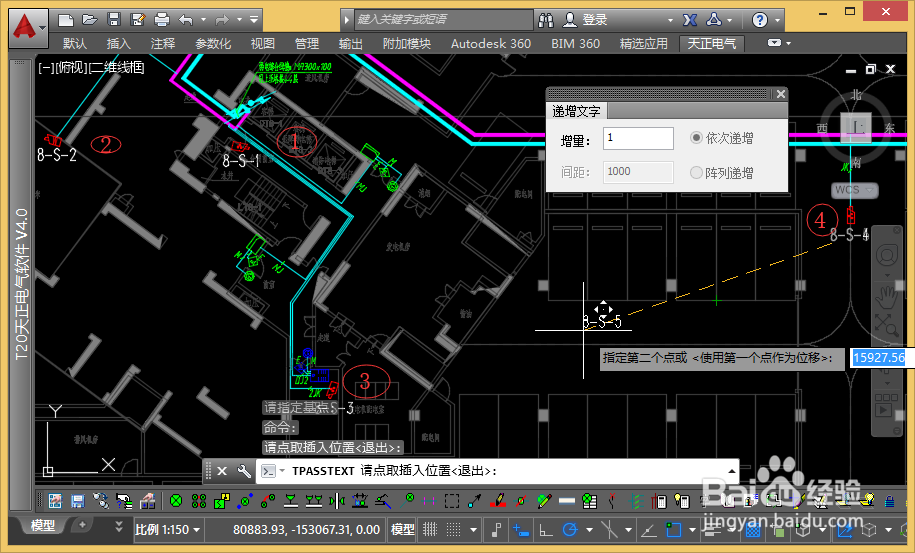The width and height of the screenshot is (915, 553).
Task: Open the WCS coordinate system dropdown
Action: pyautogui.click(x=855, y=190)
